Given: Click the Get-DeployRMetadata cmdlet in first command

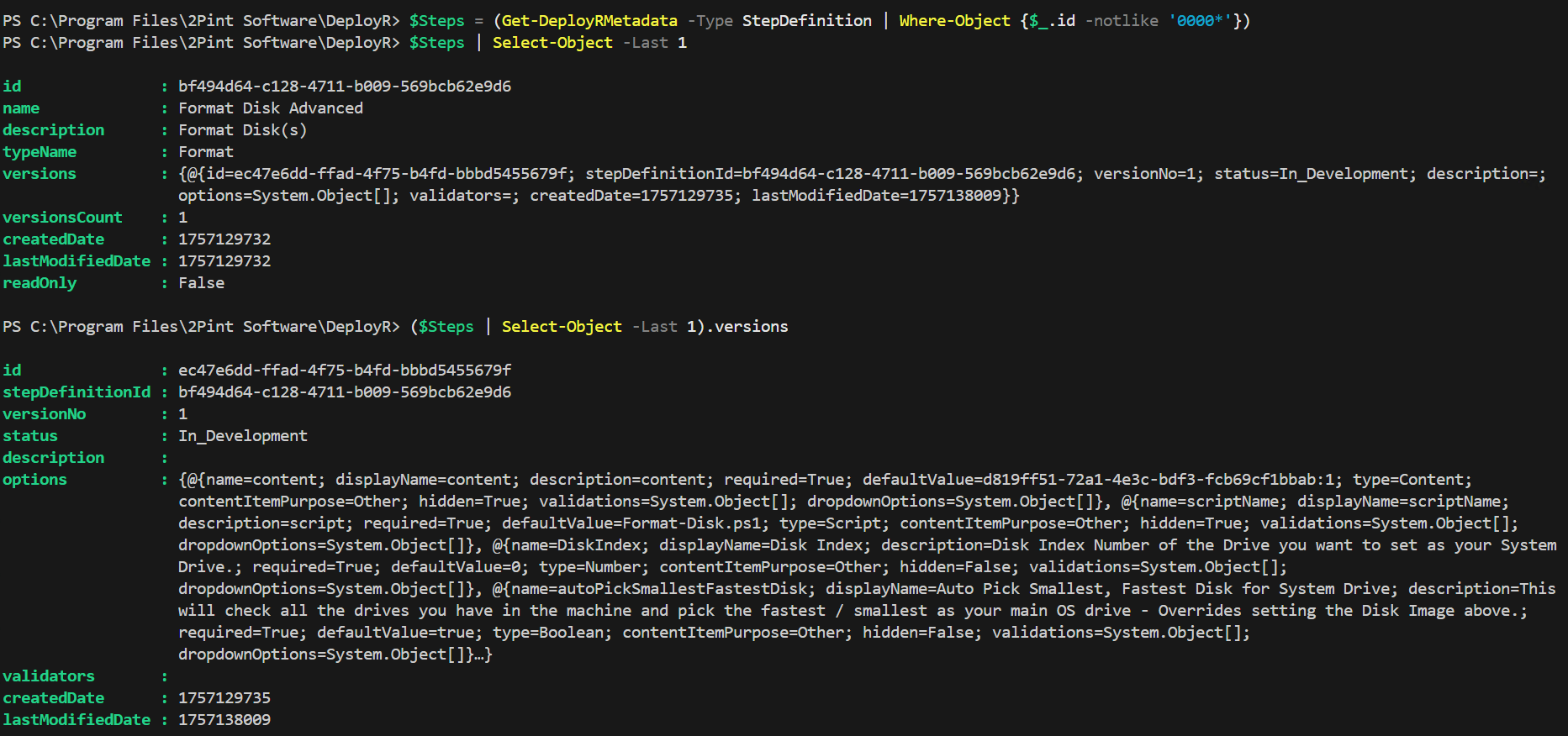Looking at the screenshot, I should coord(589,20).
